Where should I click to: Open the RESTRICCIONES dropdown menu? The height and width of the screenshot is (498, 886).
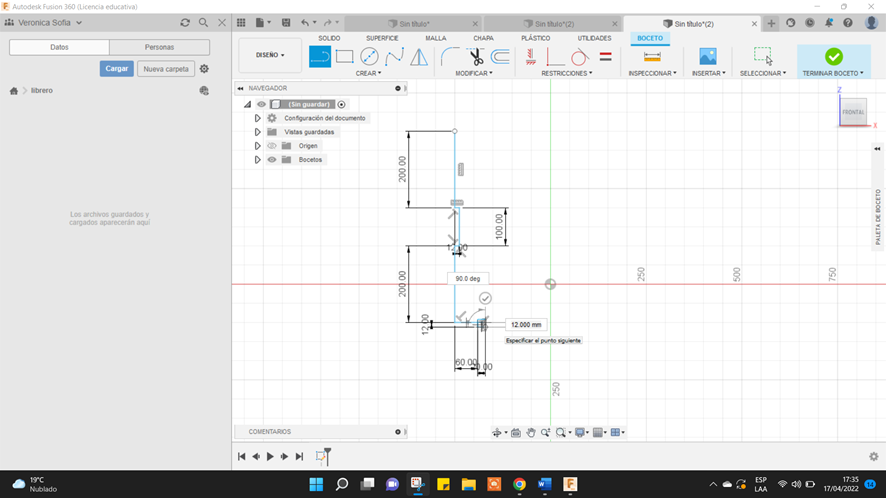[x=567, y=73]
